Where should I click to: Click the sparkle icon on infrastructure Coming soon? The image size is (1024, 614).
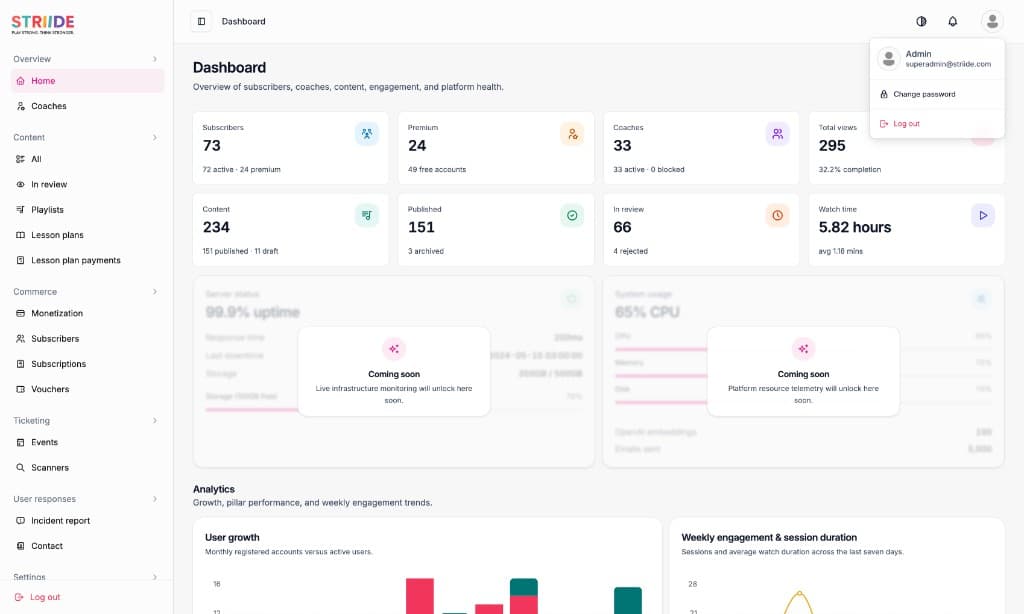[394, 349]
